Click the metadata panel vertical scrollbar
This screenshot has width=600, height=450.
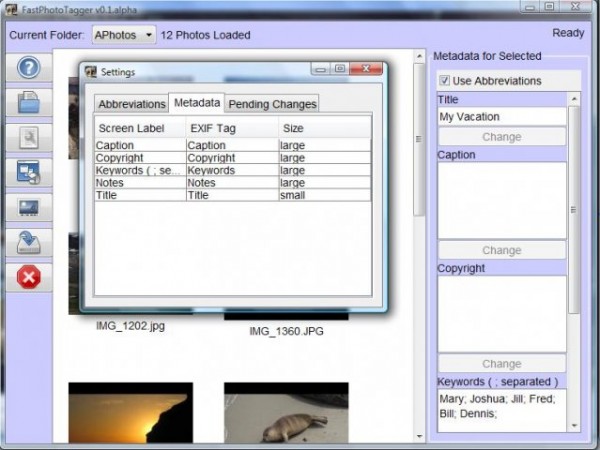[x=573, y=210]
